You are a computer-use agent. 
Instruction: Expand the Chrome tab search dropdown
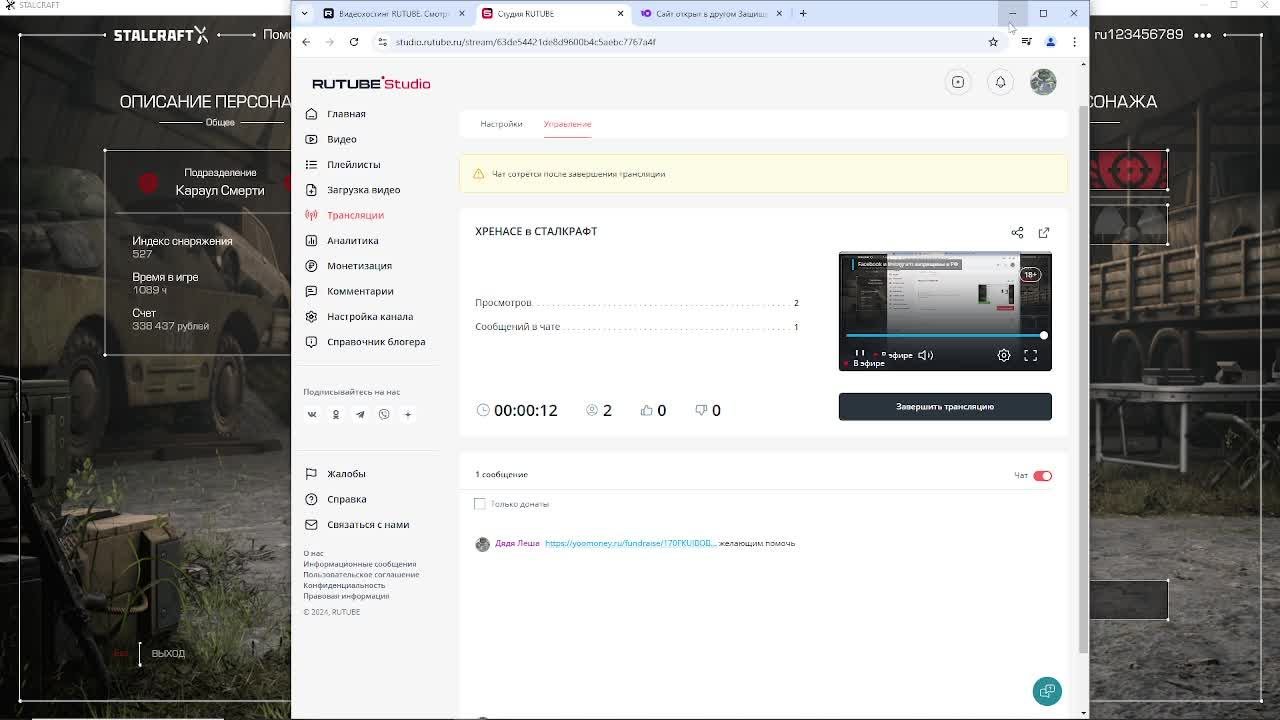tap(304, 14)
